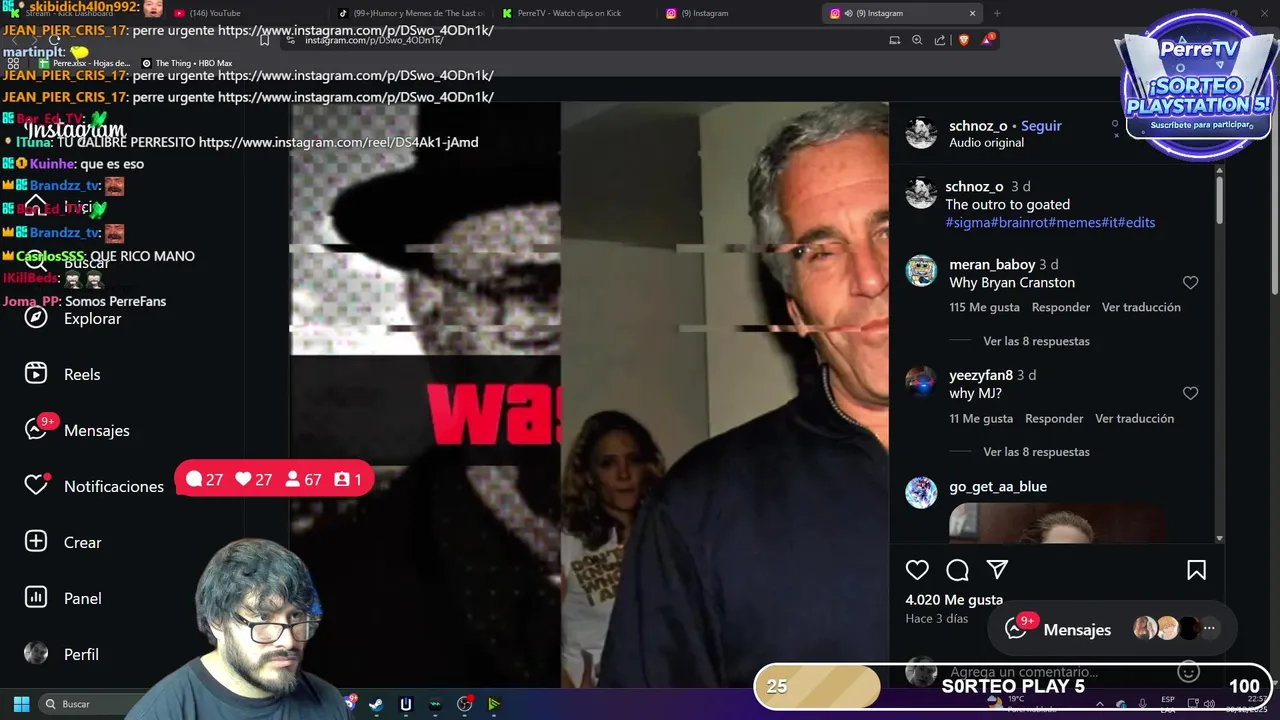Open Notificaciones heart icon in sidebar
Image resolution: width=1280 pixels, height=720 pixels.
[x=36, y=486]
